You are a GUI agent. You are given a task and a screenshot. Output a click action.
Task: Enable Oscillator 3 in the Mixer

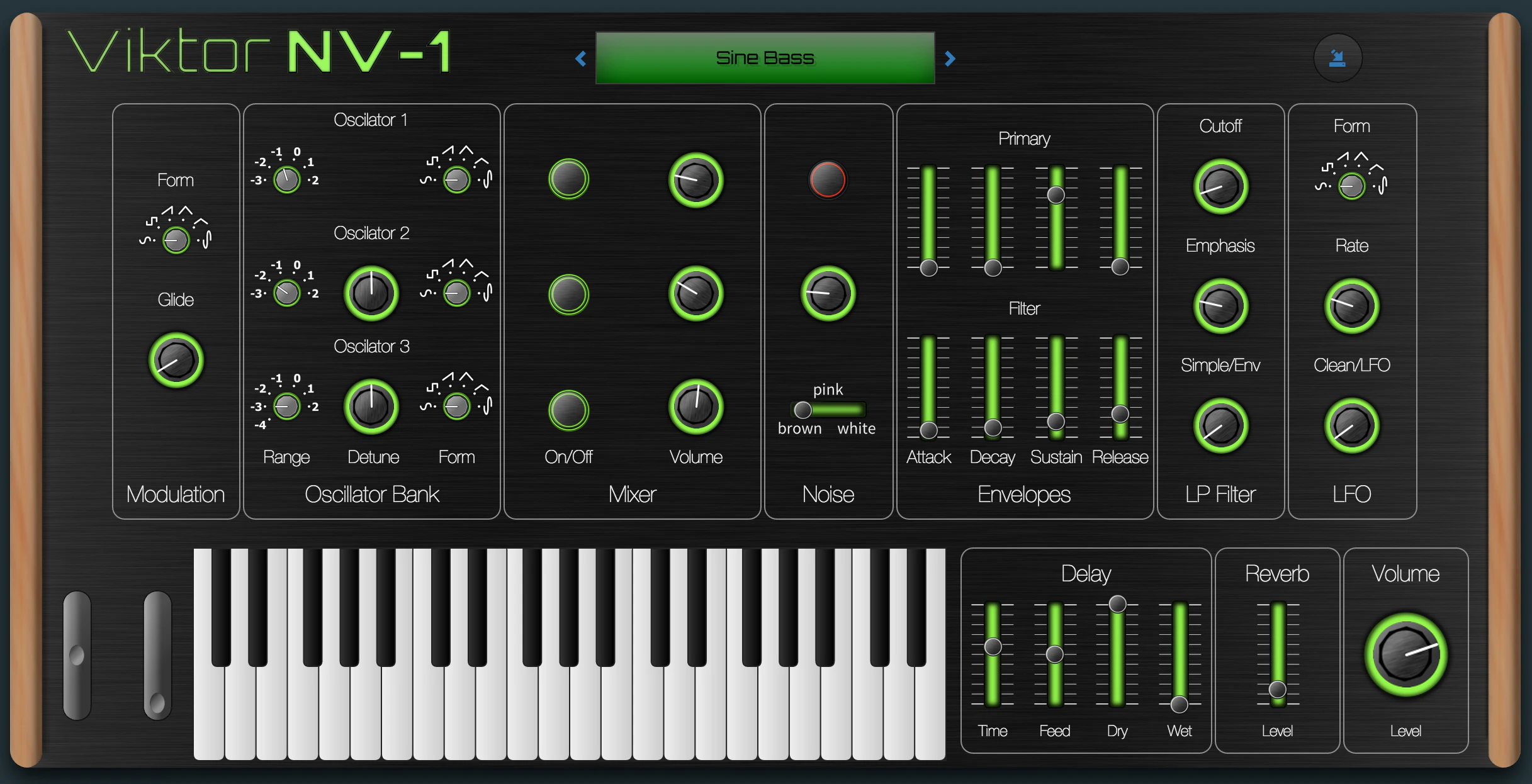click(568, 410)
